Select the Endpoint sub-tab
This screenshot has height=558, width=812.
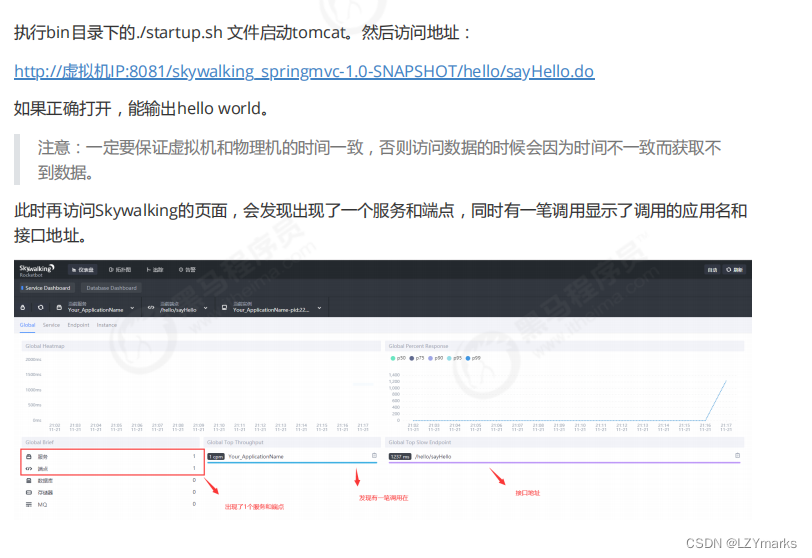coord(78,325)
